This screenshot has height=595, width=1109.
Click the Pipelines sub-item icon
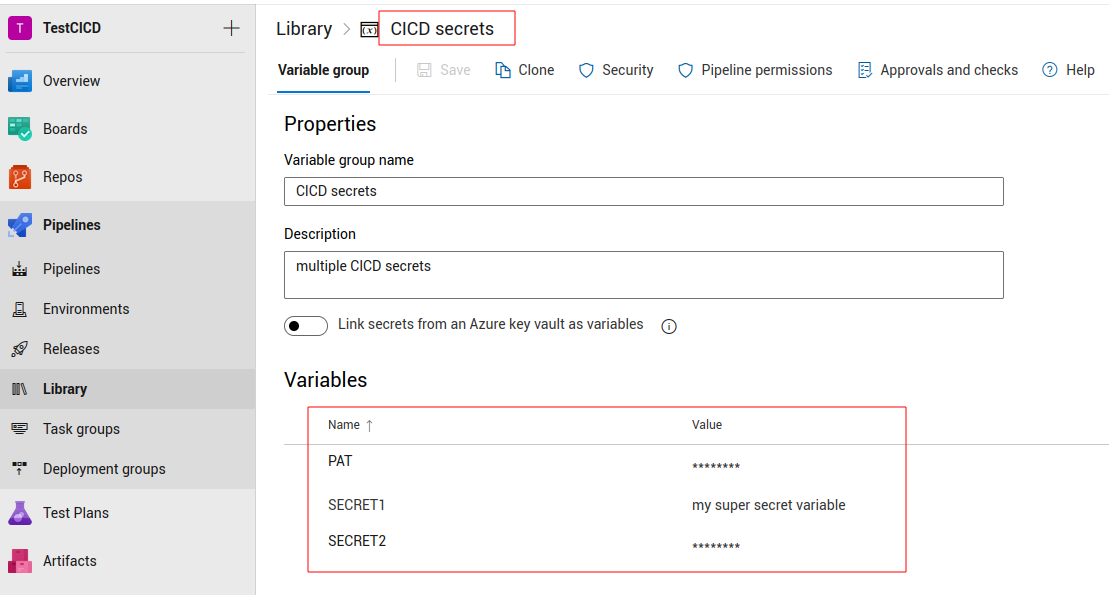point(20,269)
